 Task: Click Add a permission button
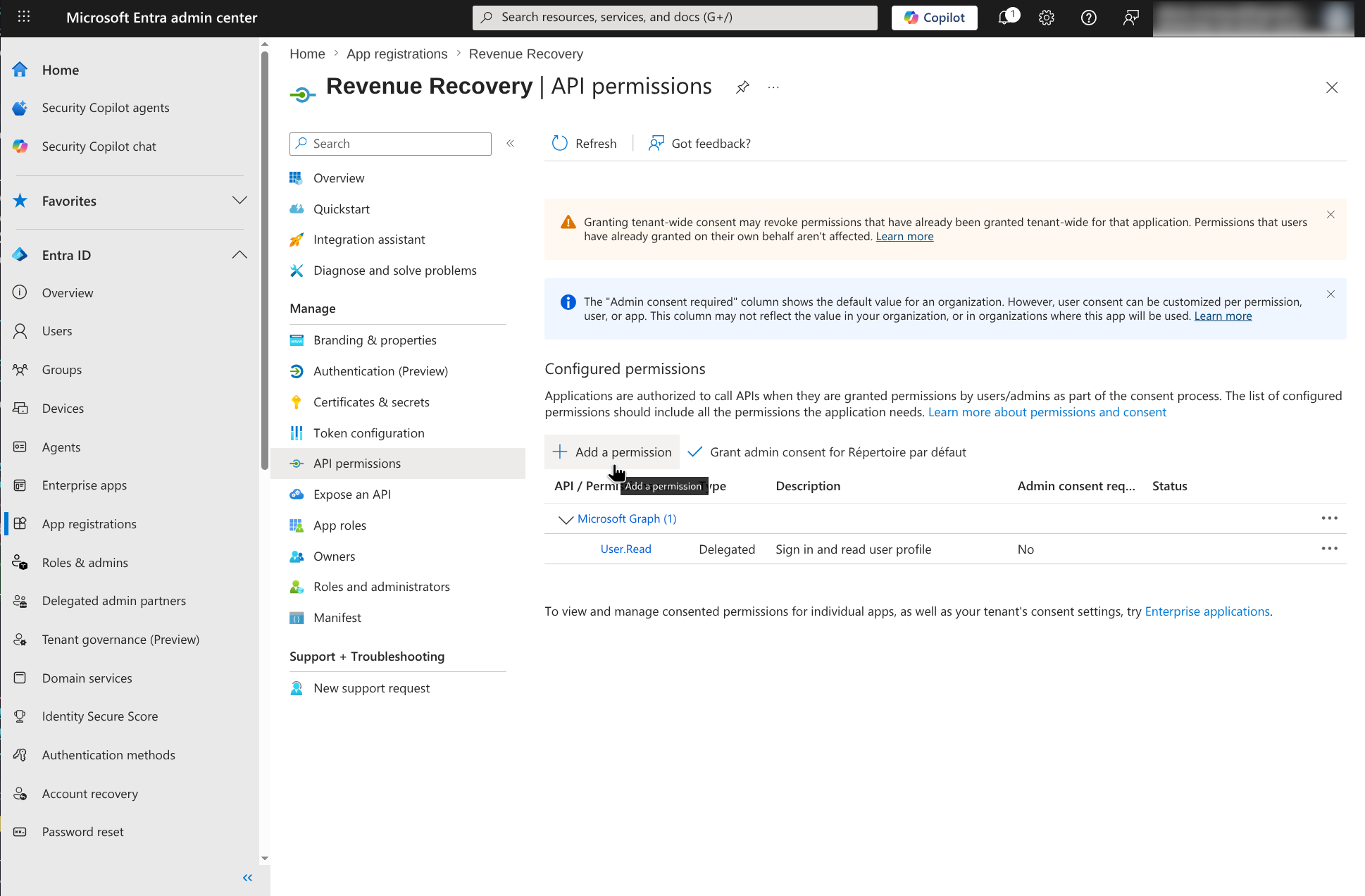click(x=612, y=452)
